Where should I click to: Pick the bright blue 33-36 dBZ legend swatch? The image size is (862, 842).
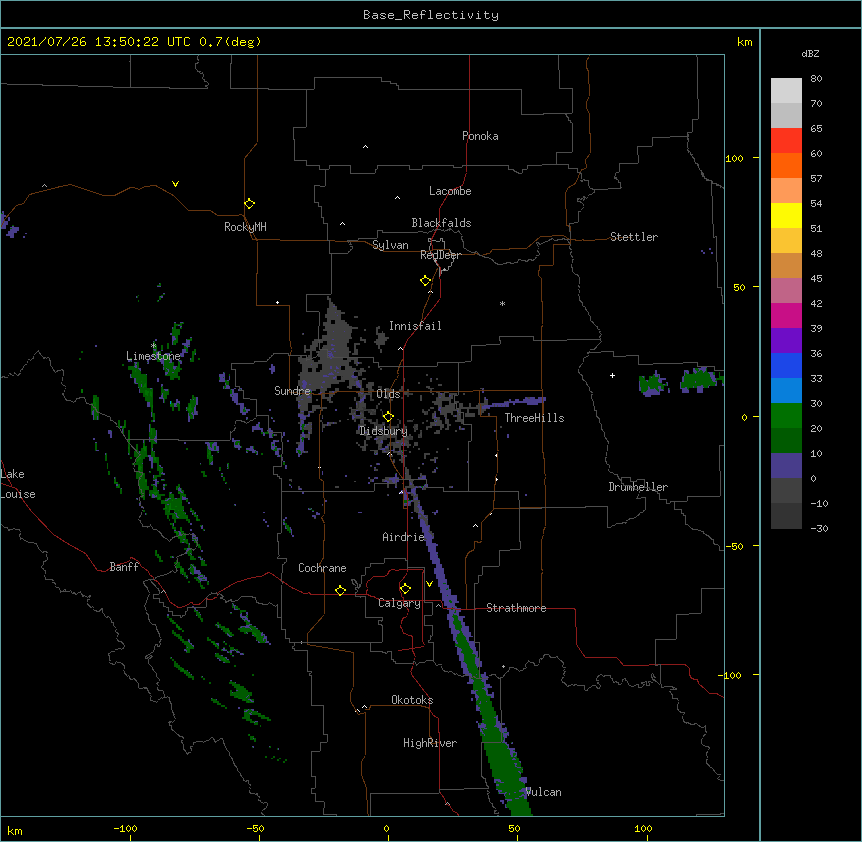click(x=786, y=365)
